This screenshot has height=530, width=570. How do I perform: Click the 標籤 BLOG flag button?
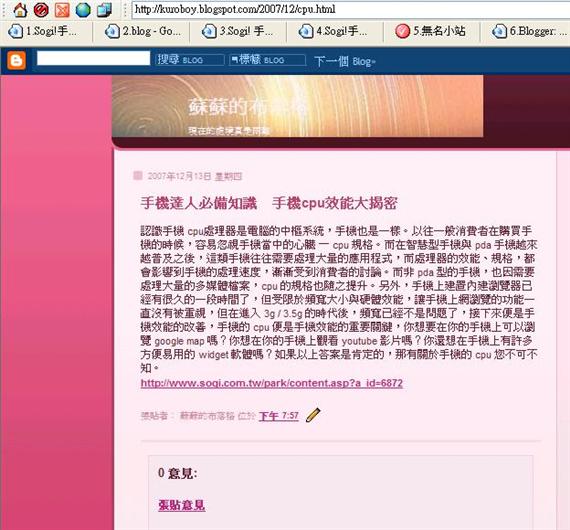pos(268,60)
